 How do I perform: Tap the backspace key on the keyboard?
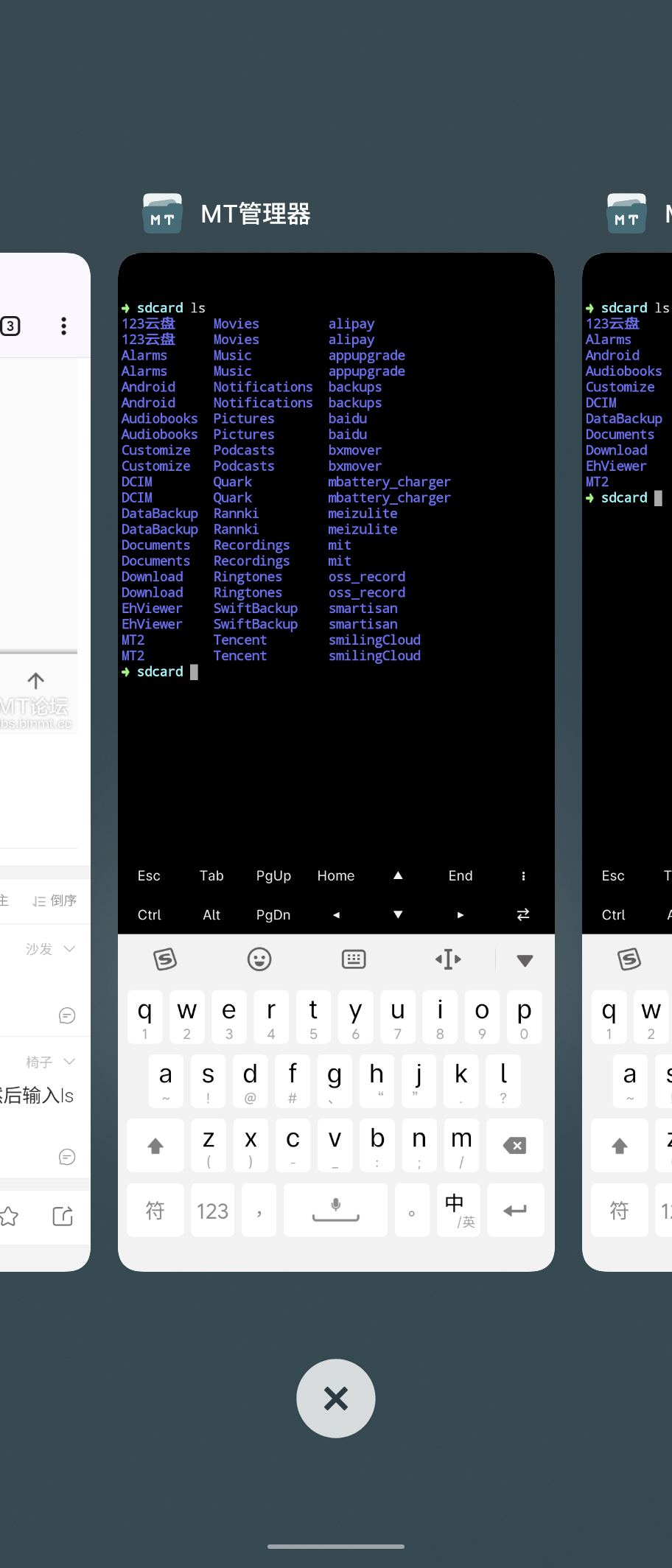coord(514,1146)
